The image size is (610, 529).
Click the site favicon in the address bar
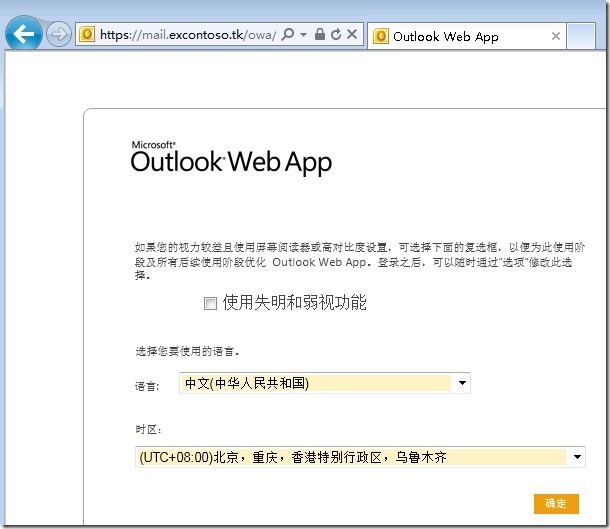click(x=87, y=35)
